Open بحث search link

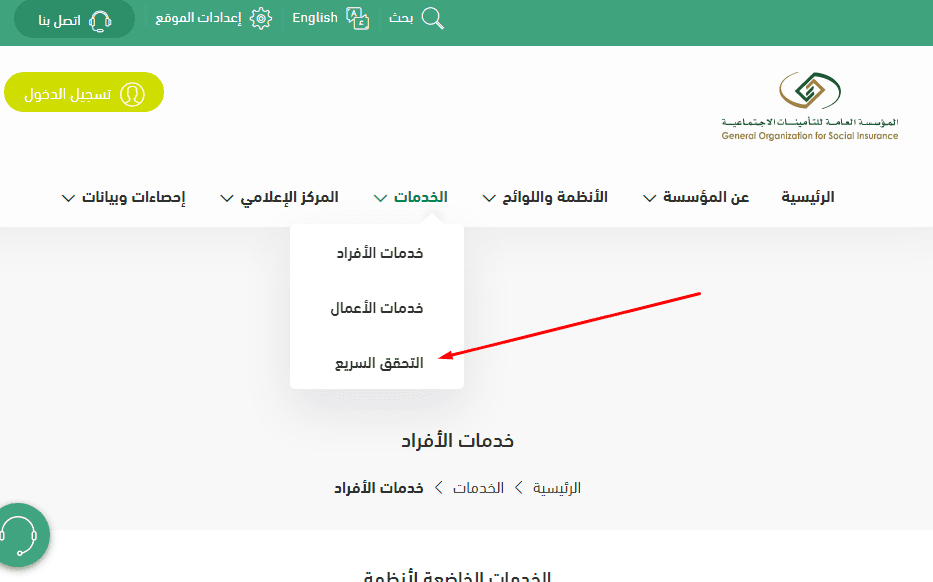401,18
